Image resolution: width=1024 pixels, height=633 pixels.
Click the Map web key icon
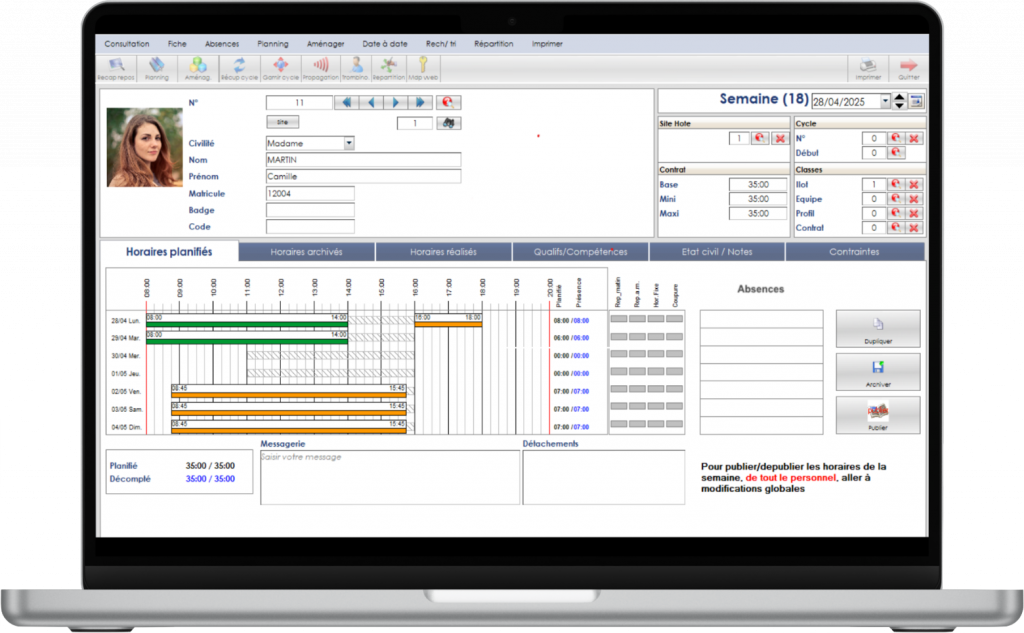click(x=423, y=68)
